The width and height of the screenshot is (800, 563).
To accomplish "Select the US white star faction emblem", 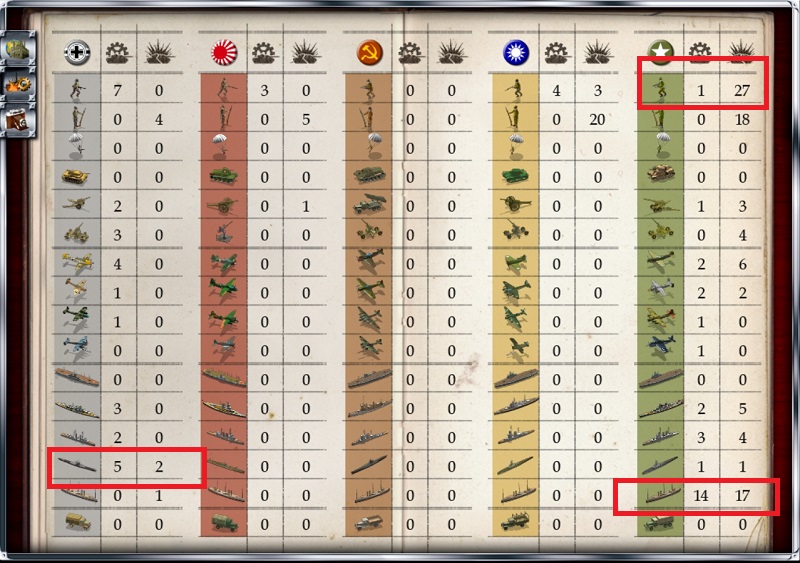I will pos(661,52).
